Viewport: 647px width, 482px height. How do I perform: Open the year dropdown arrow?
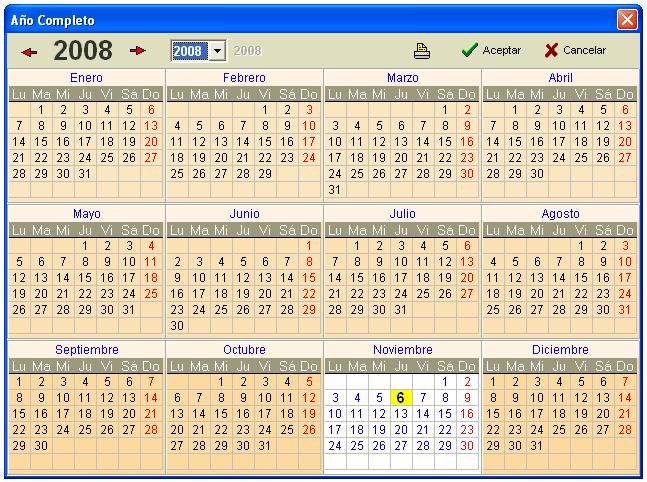(217, 51)
